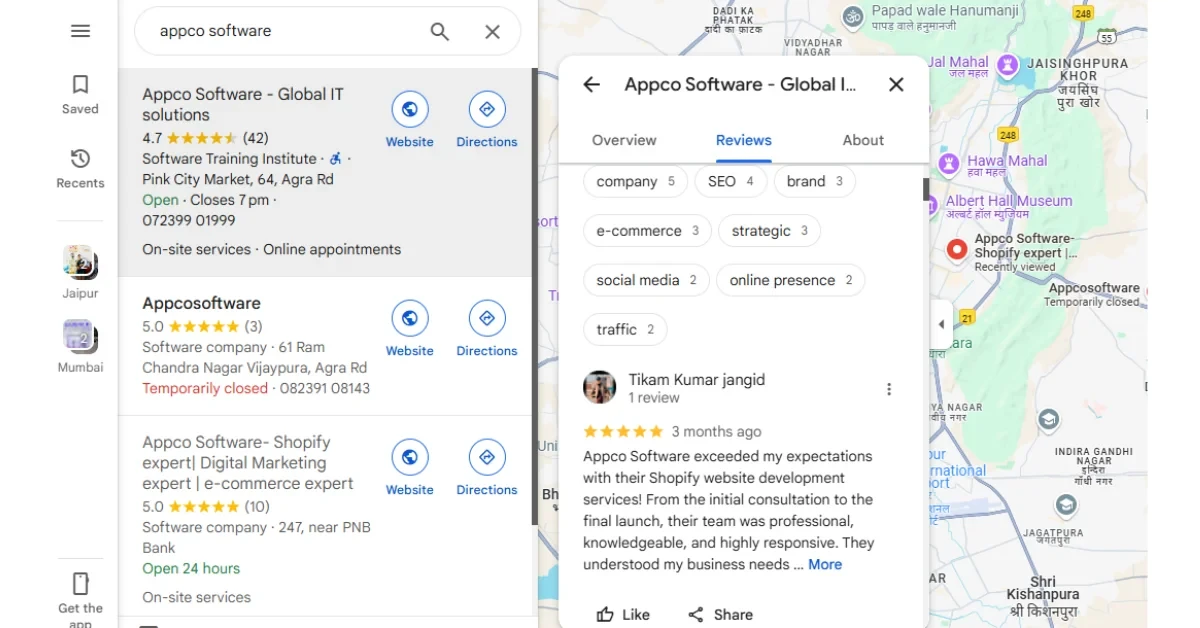Open the Saved places bookmark icon
The height and width of the screenshot is (628, 1200).
click(80, 85)
